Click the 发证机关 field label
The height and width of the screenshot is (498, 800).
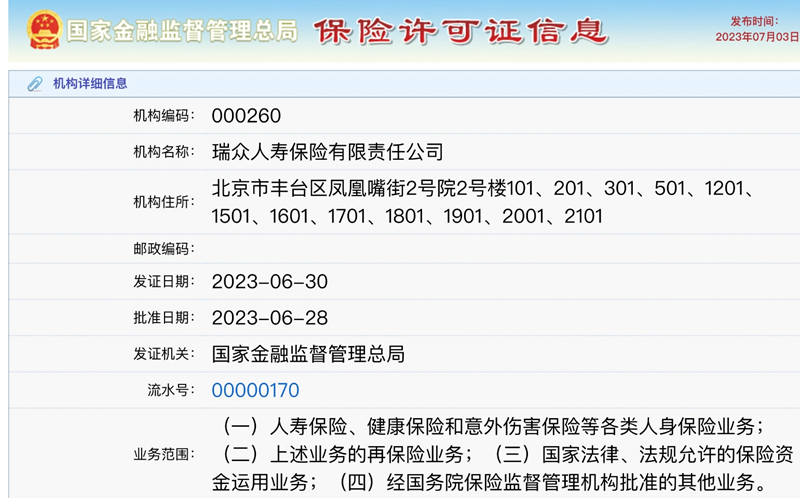[164, 354]
